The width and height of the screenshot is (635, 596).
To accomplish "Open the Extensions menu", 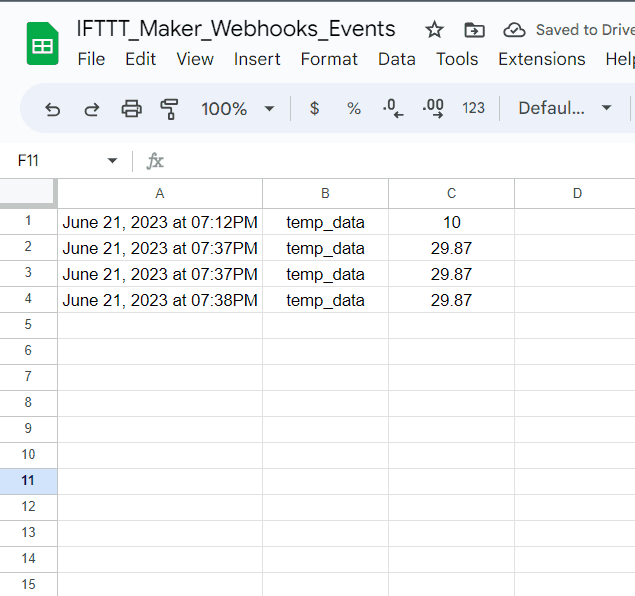I will click(x=541, y=59).
